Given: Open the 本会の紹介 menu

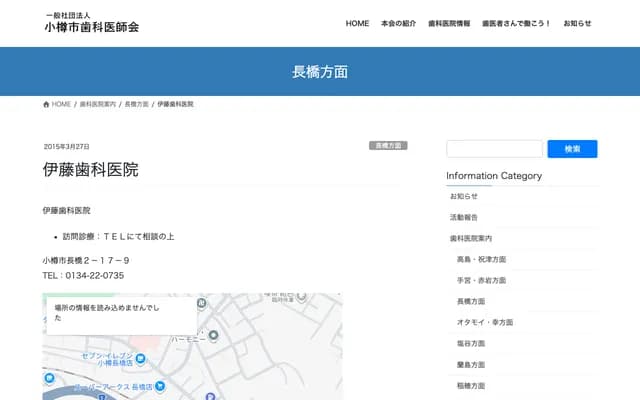Looking at the screenshot, I should (x=398, y=23).
